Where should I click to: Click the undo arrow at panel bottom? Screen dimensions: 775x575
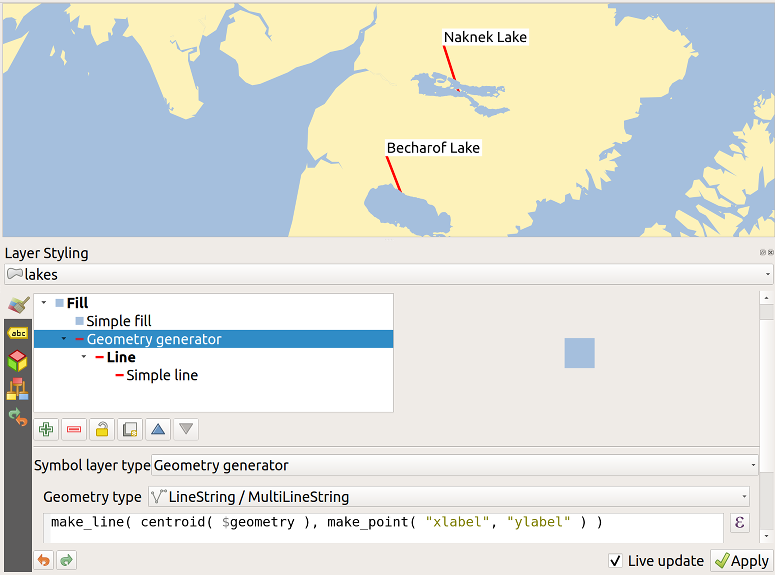click(x=44, y=560)
